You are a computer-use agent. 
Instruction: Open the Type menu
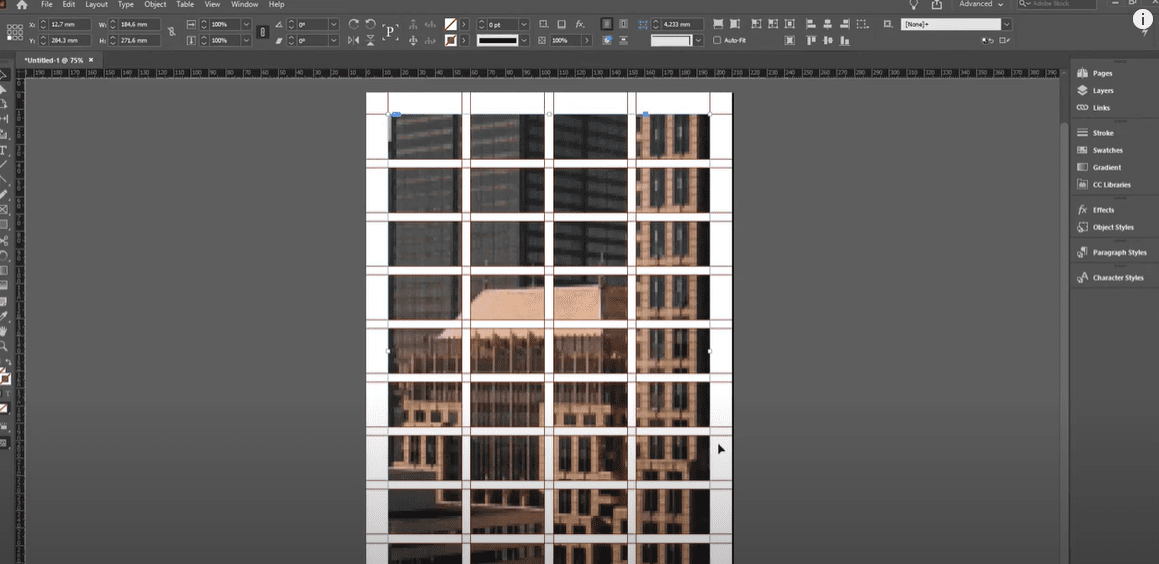[126, 4]
